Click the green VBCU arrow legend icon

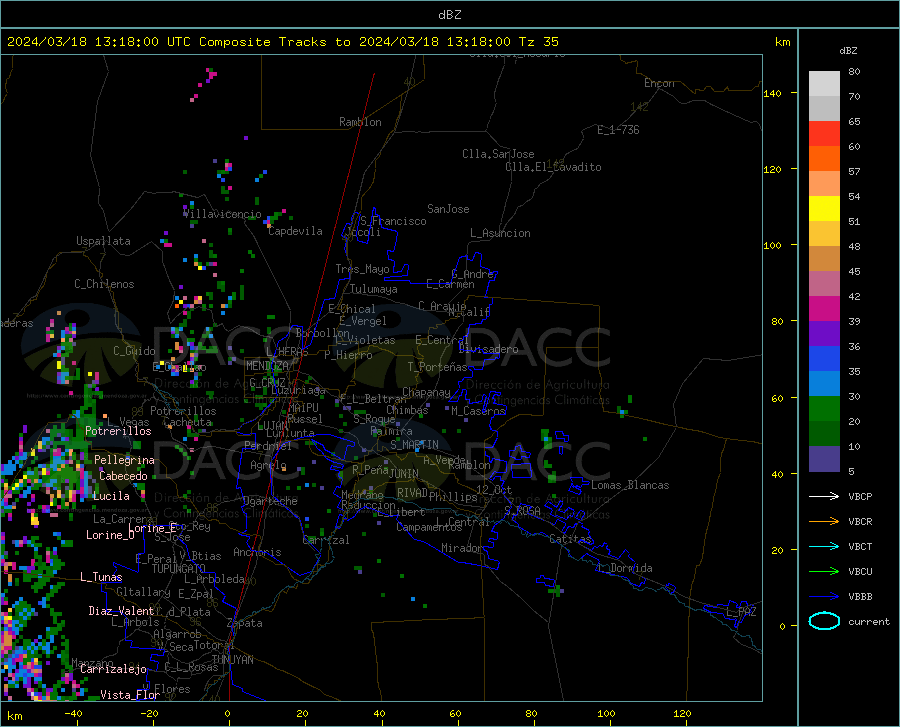pyautogui.click(x=824, y=572)
